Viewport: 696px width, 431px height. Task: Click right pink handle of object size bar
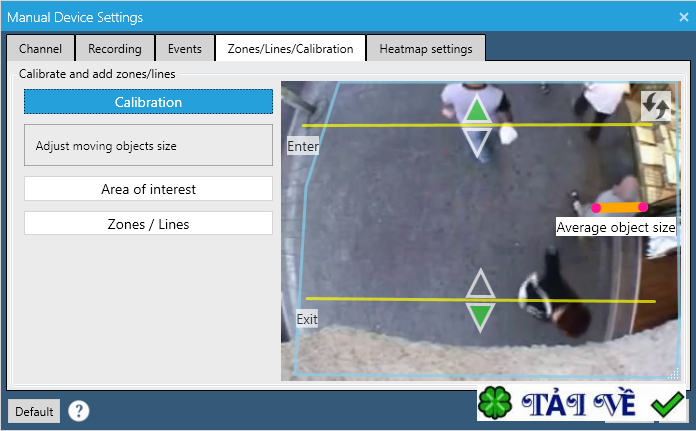click(643, 207)
